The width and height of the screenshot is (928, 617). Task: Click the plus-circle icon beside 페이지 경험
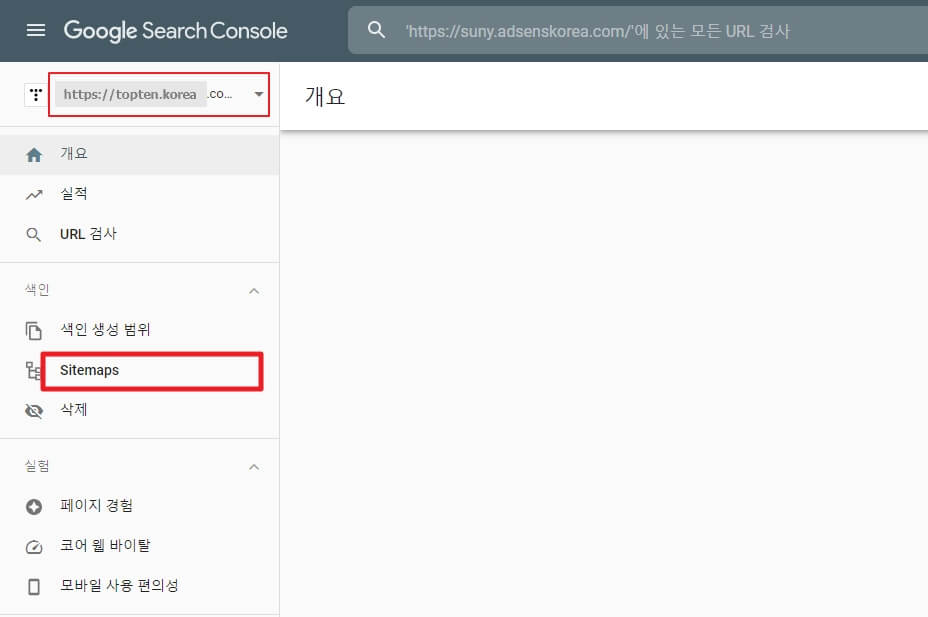coord(34,507)
